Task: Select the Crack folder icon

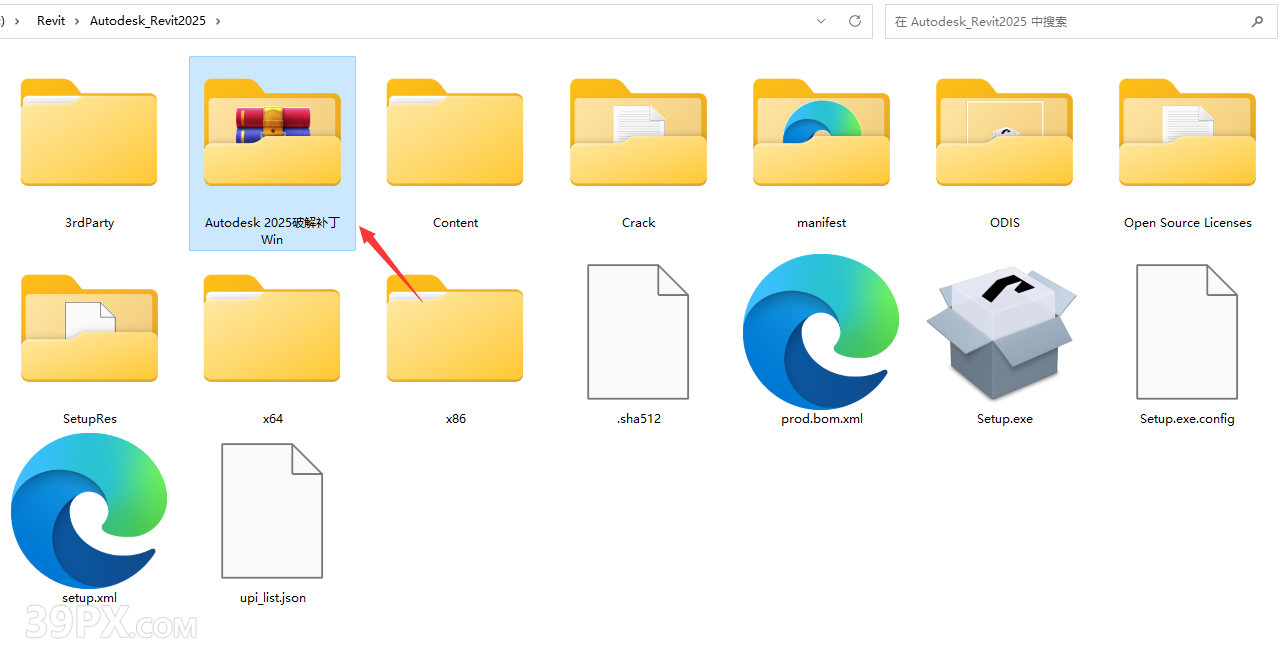Action: [638, 132]
